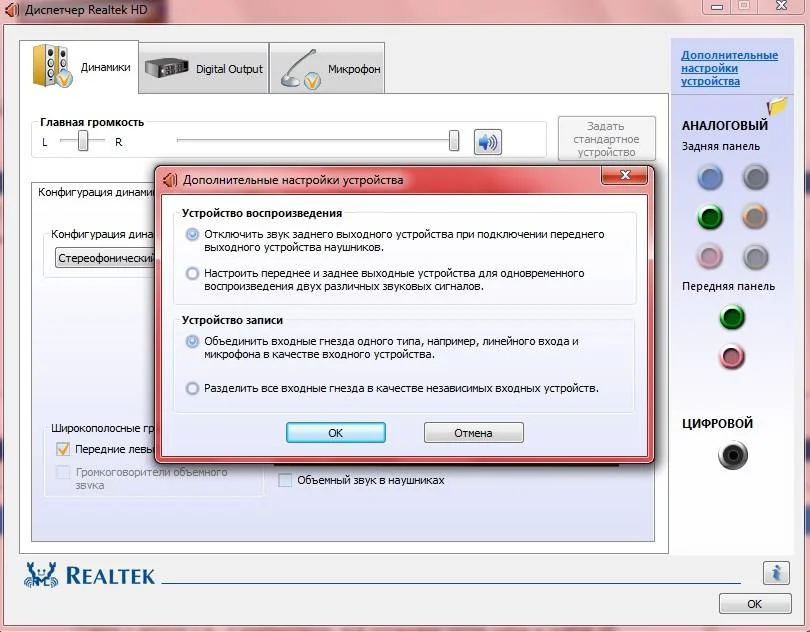Click the АНАЛОГОВЫЙ heading

click(x=725, y=126)
